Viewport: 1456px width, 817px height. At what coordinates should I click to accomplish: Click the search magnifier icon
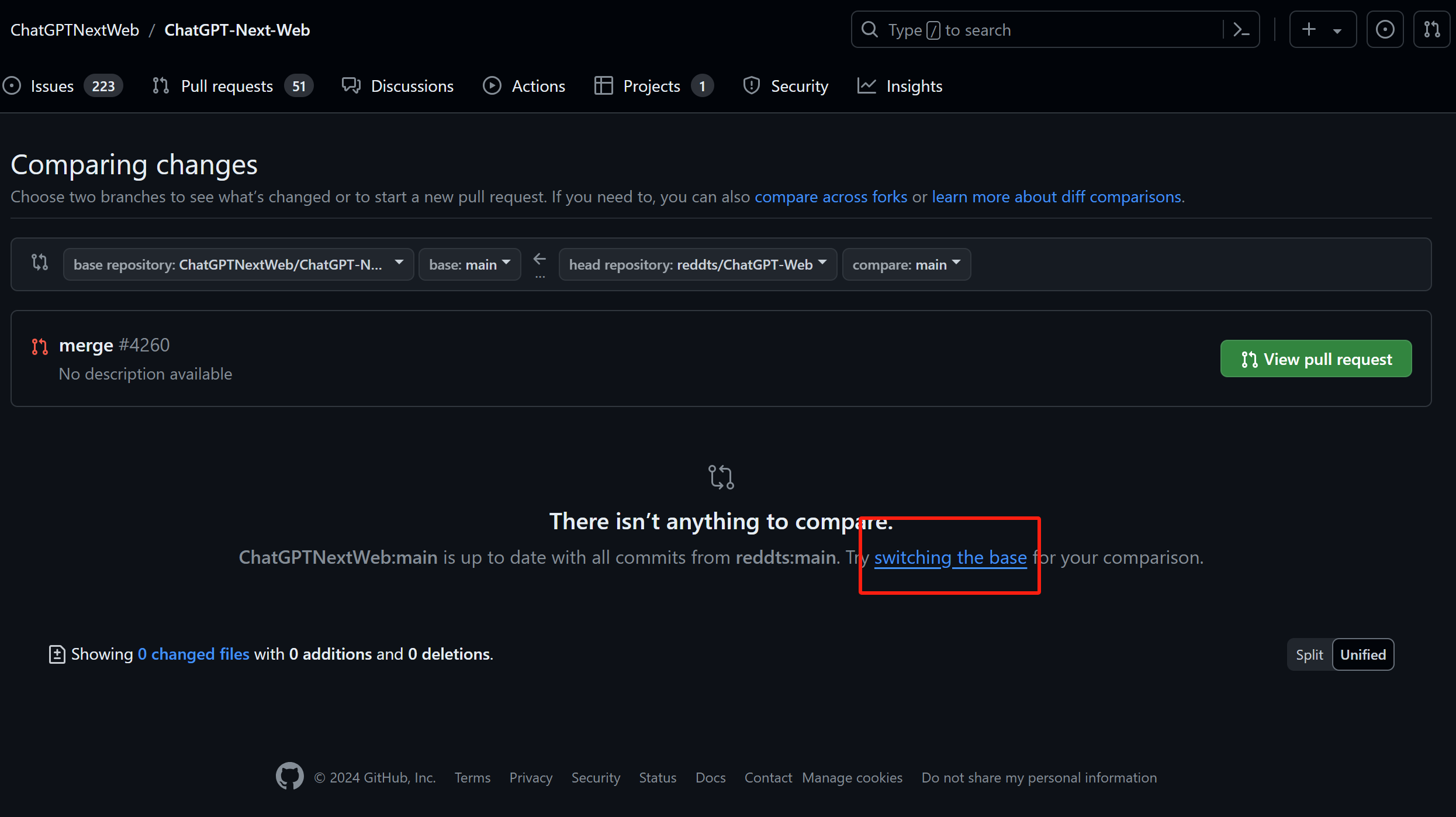(x=870, y=30)
